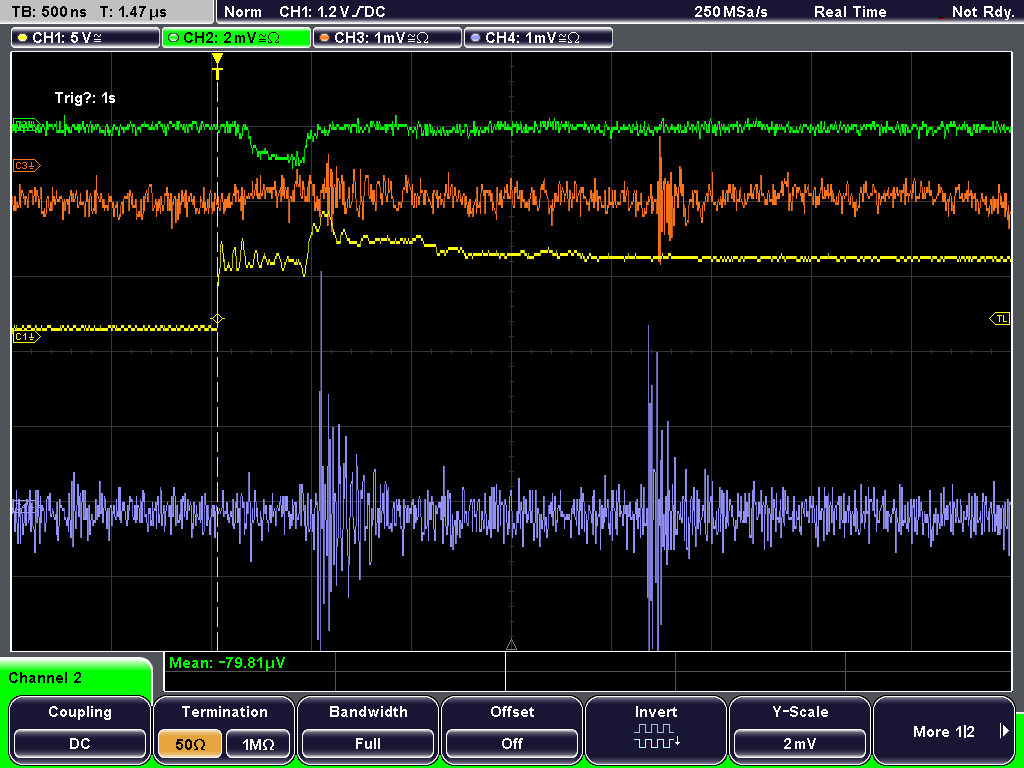Screen dimensions: 1024x768
Task: Select the CH4: 1 mV channel tab
Action: click(x=538, y=38)
